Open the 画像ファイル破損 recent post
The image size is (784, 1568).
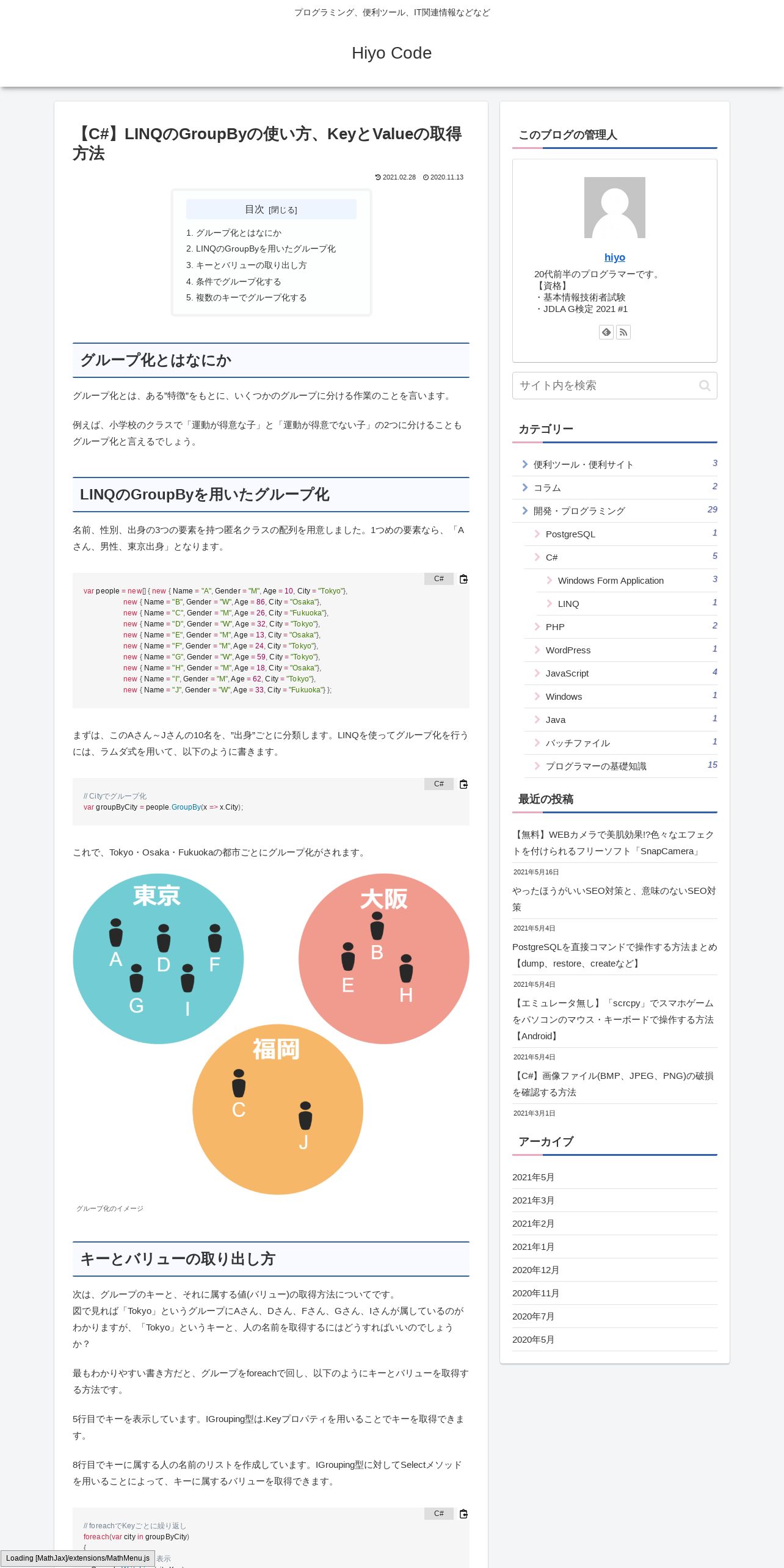[x=615, y=1084]
